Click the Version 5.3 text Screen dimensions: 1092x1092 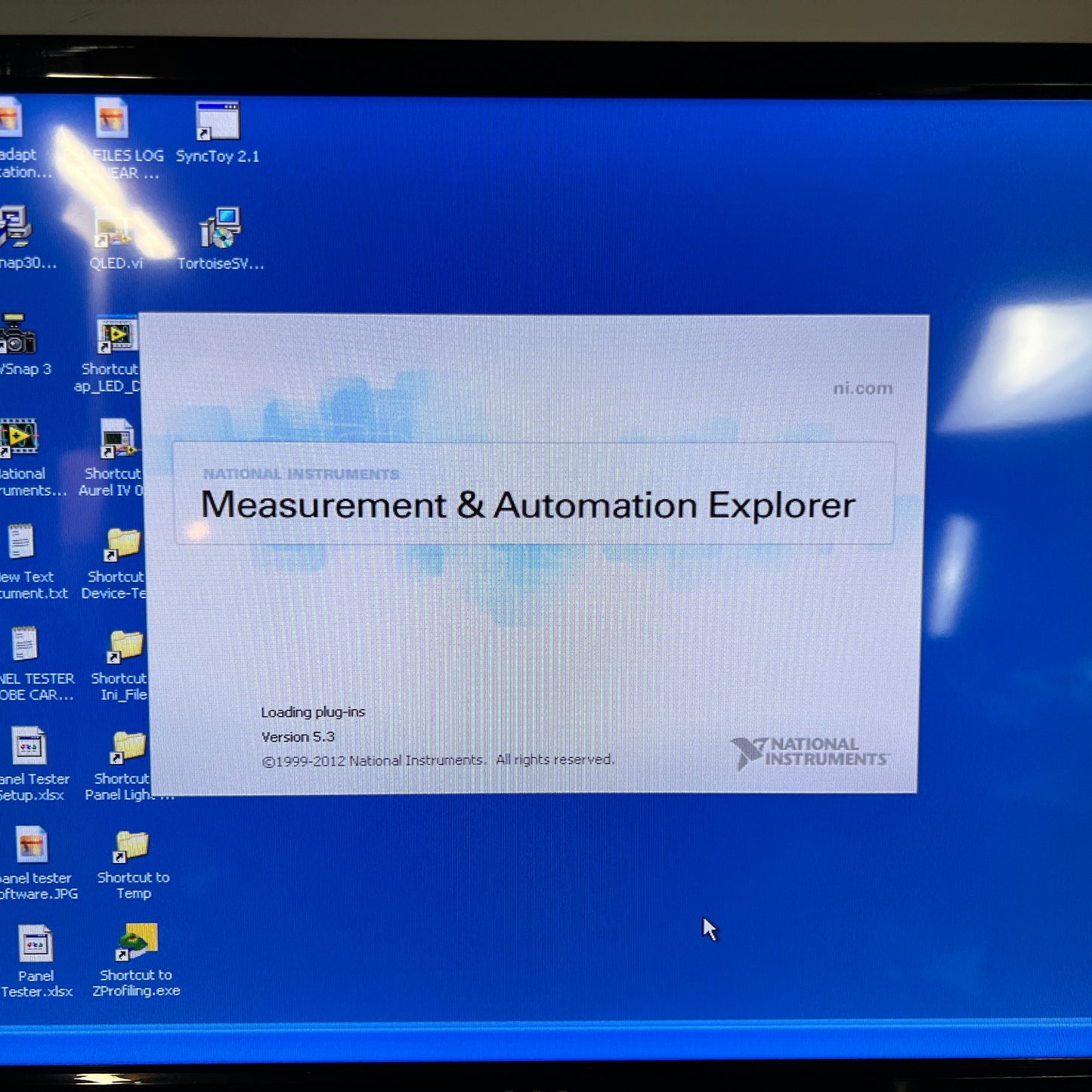click(298, 737)
